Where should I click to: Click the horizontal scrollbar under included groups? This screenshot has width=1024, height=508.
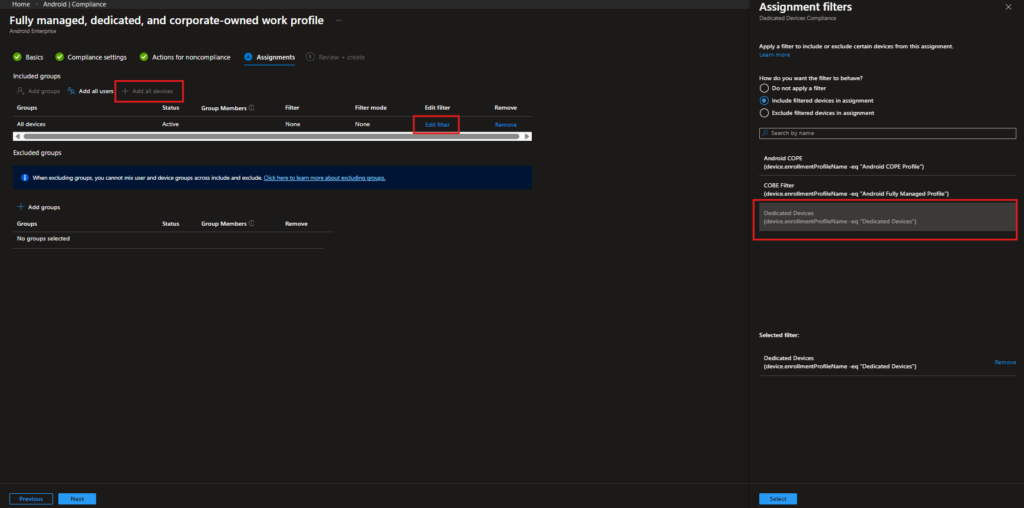pos(270,136)
